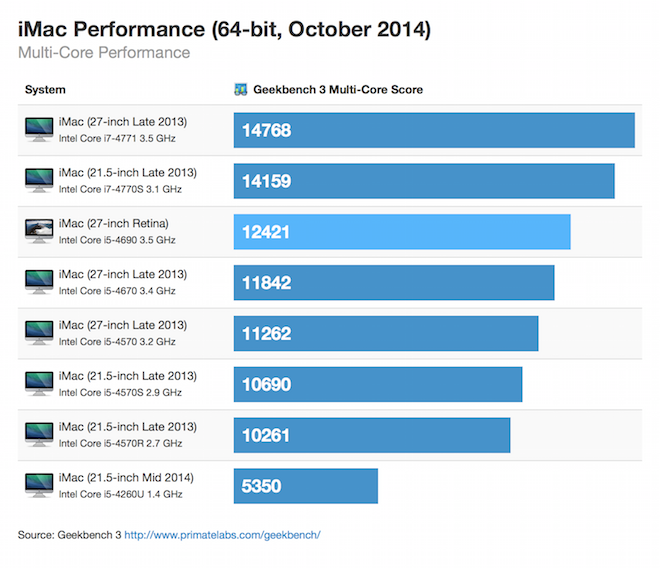Click the iMac icon for Core i7-4771 row
This screenshot has height=569, width=660.
41,129
